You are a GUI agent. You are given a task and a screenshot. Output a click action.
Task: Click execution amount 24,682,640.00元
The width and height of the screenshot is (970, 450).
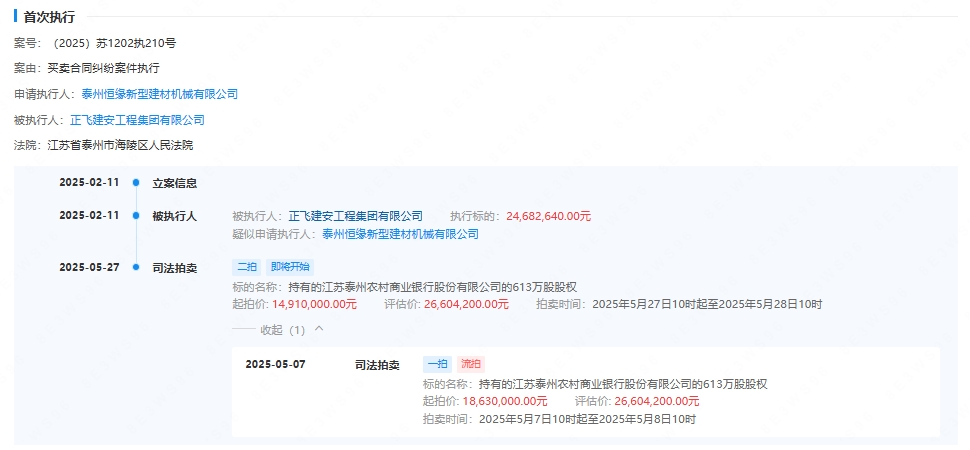[x=549, y=216]
